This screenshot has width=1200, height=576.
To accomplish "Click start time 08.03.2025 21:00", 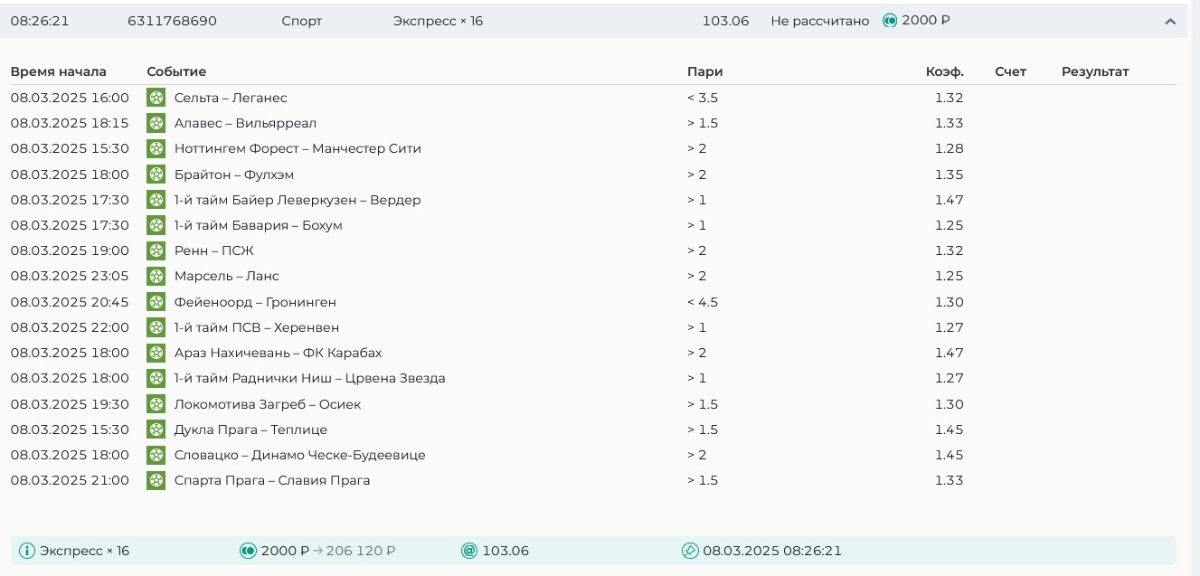I will coord(70,480).
